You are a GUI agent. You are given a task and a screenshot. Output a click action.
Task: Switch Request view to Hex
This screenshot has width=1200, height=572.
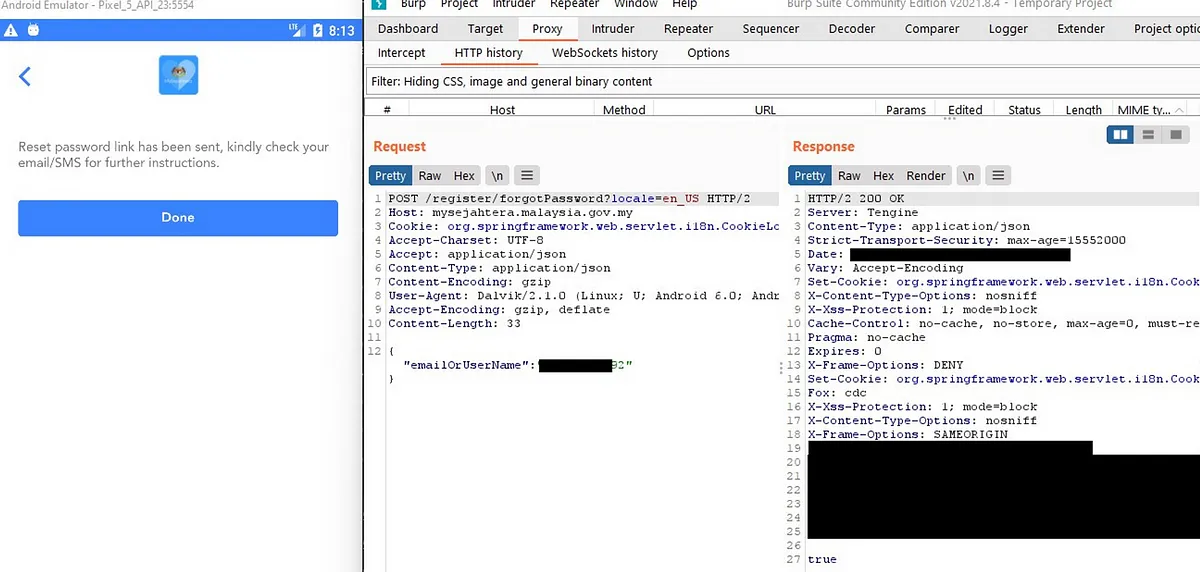tap(464, 176)
